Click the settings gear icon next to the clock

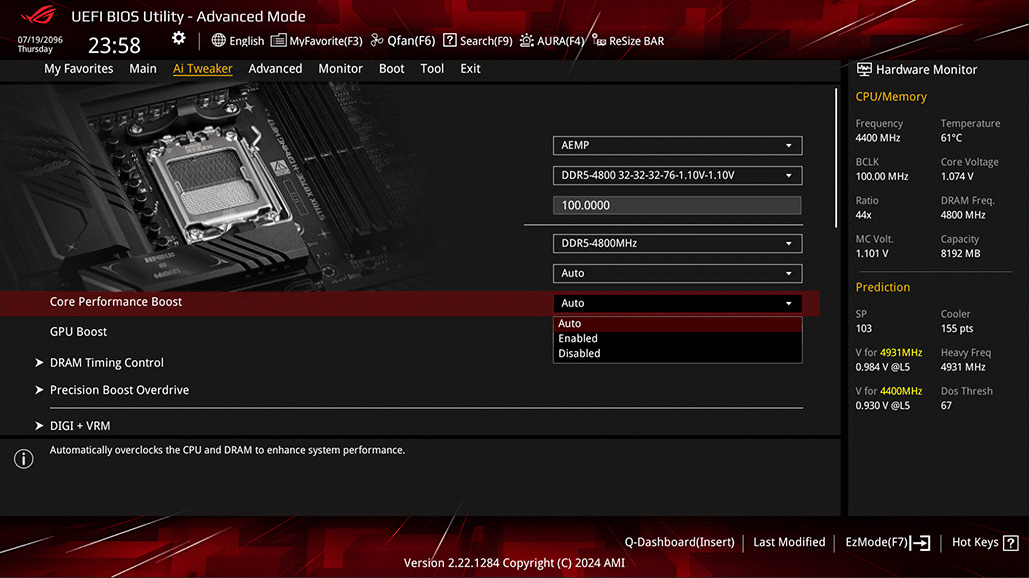(x=178, y=39)
